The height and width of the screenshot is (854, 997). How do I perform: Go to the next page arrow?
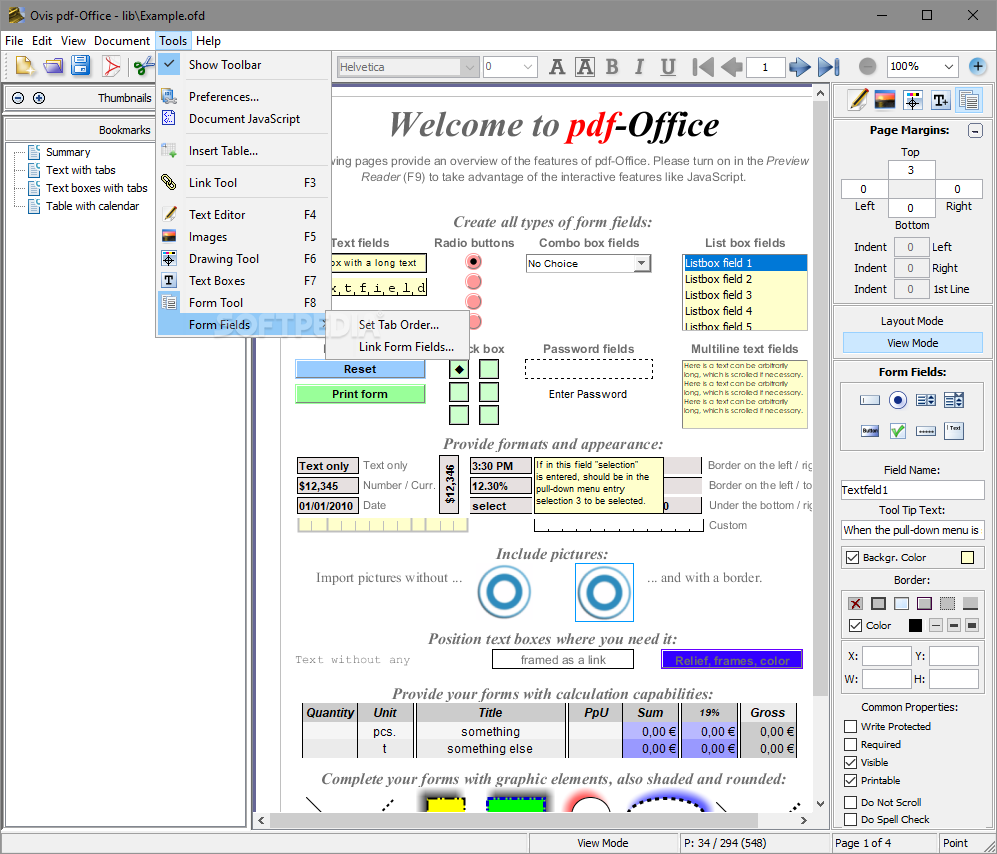click(799, 67)
